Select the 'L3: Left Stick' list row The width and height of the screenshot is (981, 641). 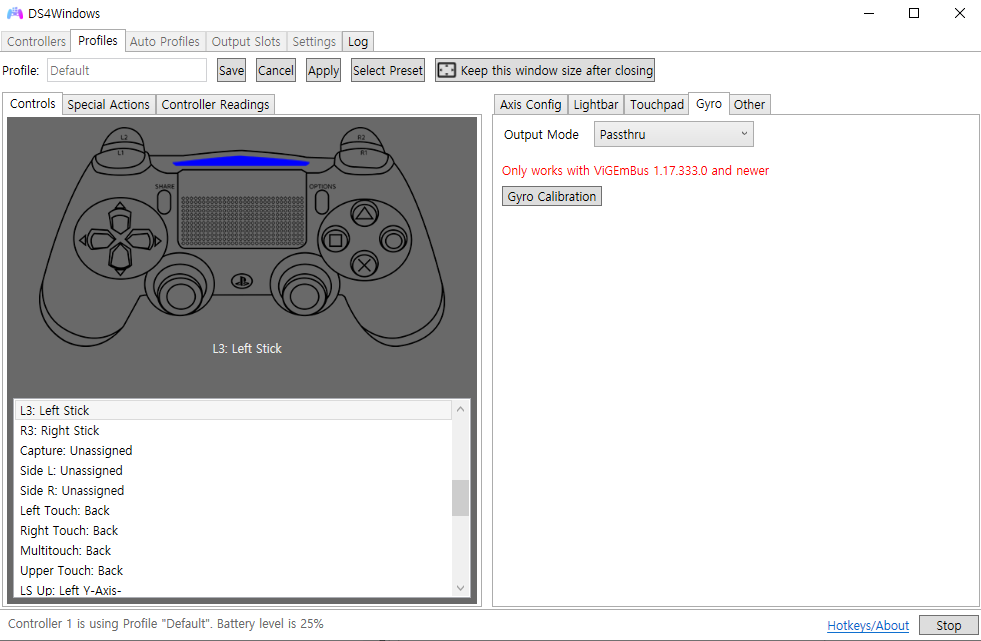point(233,410)
